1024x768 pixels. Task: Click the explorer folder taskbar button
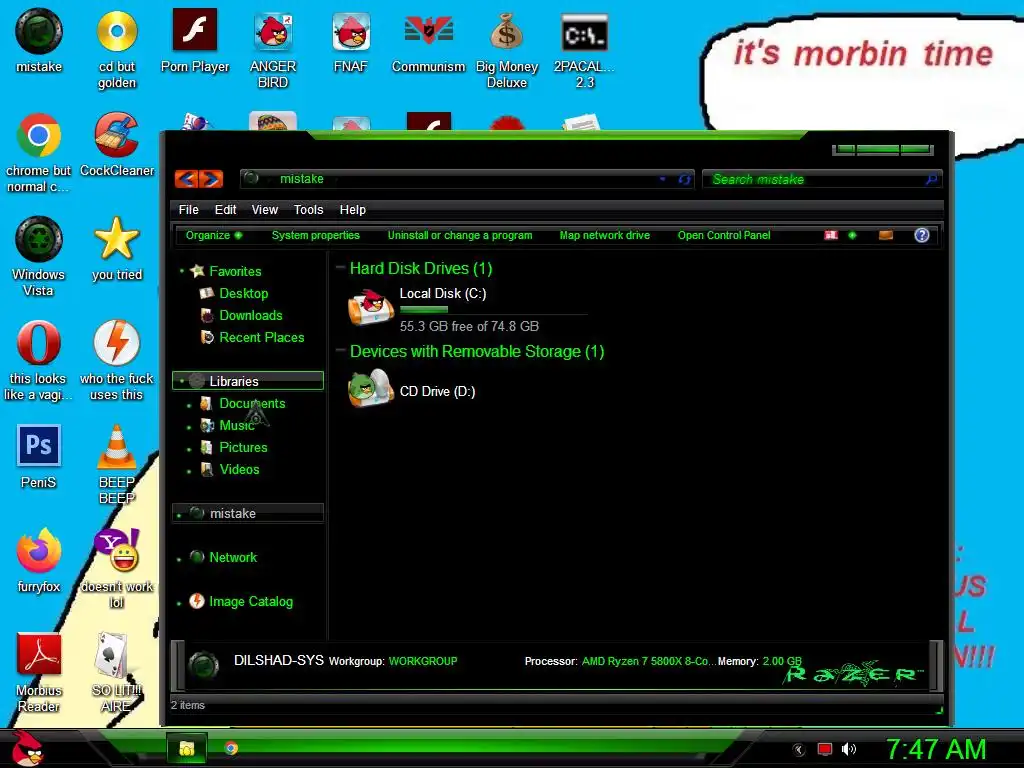[187, 748]
